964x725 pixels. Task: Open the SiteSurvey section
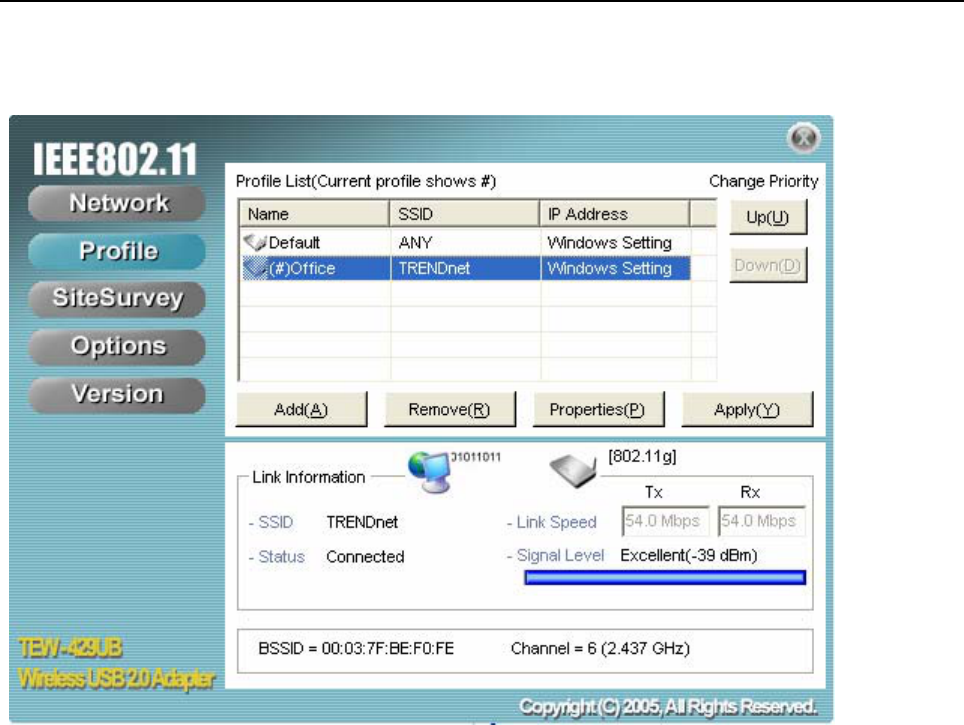coord(117,298)
